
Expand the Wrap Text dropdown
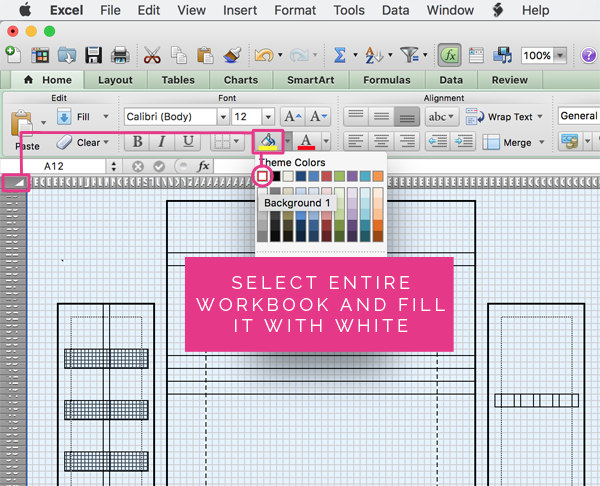pos(540,116)
